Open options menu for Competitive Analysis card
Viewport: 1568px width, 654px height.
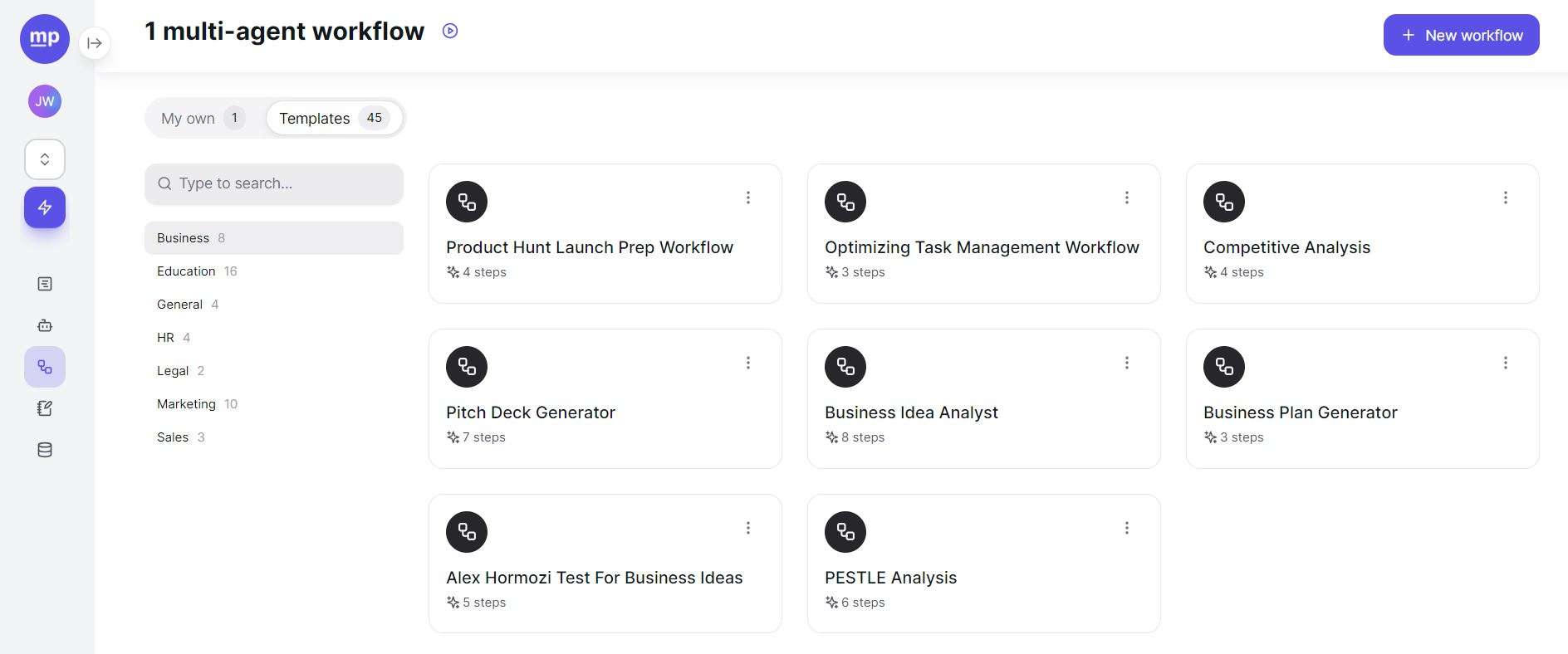coord(1506,198)
